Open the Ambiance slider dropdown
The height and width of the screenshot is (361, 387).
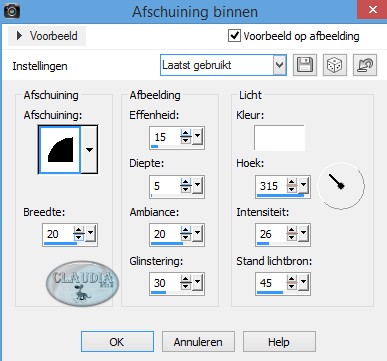[197, 234]
